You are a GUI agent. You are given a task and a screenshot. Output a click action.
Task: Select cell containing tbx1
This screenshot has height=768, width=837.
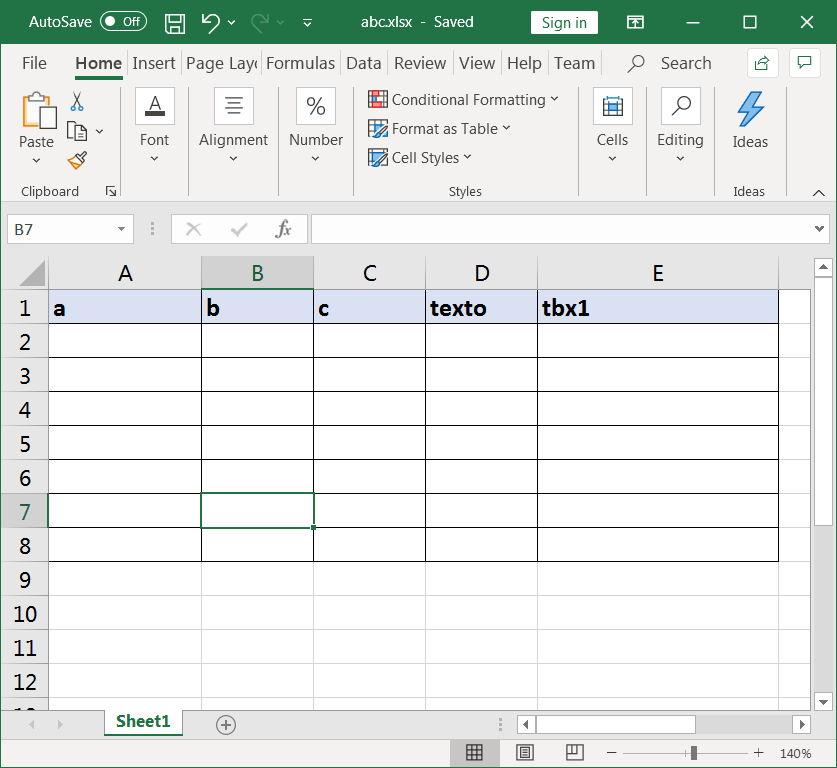coord(658,307)
